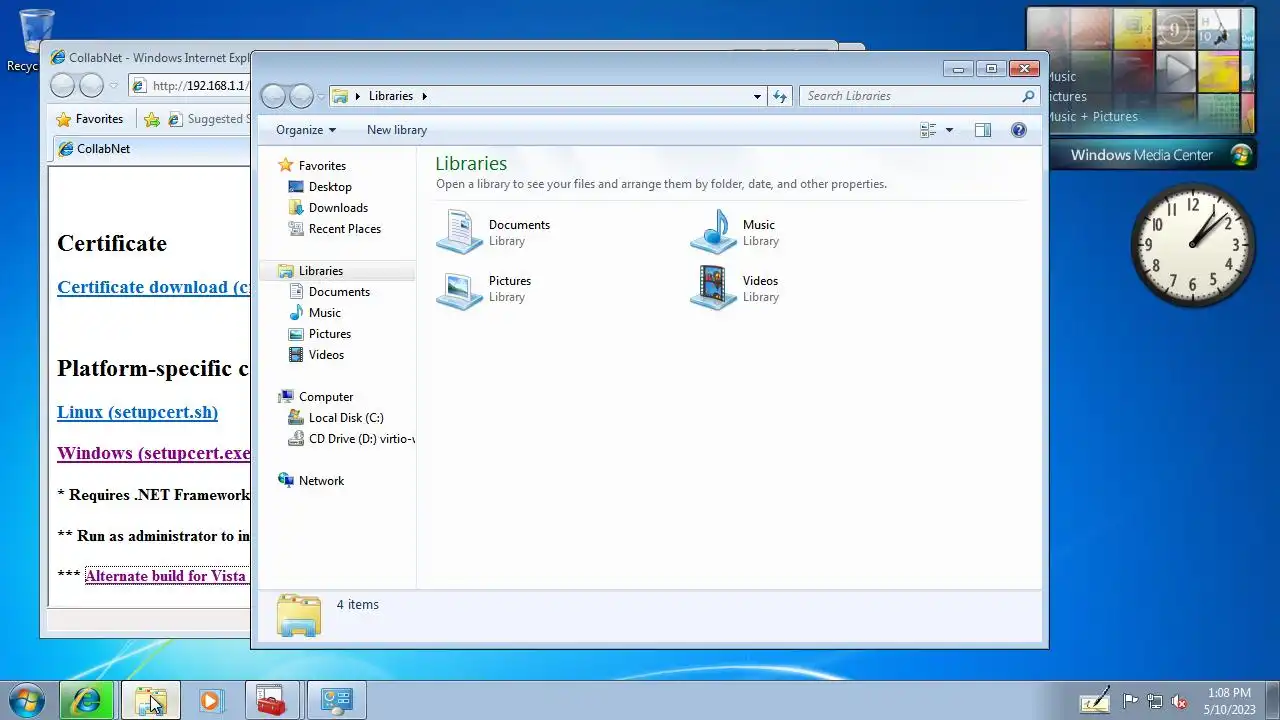Show the preview pane

coord(983,130)
